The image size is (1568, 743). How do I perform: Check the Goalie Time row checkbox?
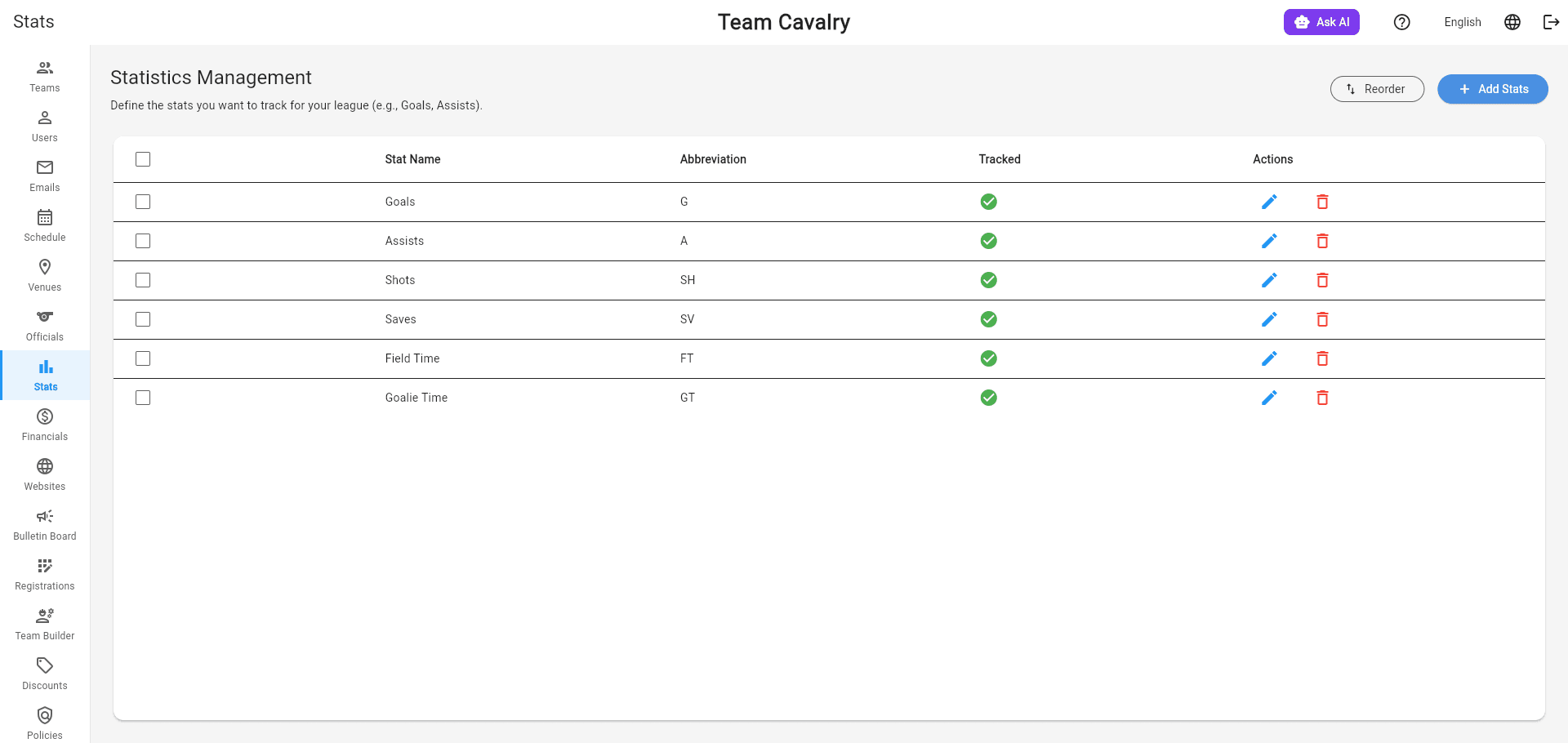coord(143,398)
